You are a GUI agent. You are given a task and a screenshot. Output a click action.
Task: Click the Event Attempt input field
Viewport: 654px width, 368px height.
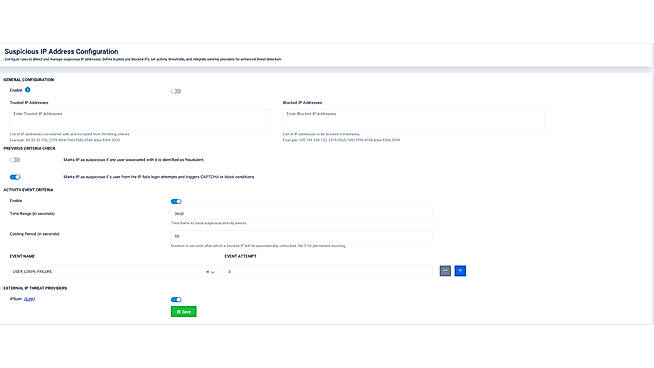tap(329, 272)
